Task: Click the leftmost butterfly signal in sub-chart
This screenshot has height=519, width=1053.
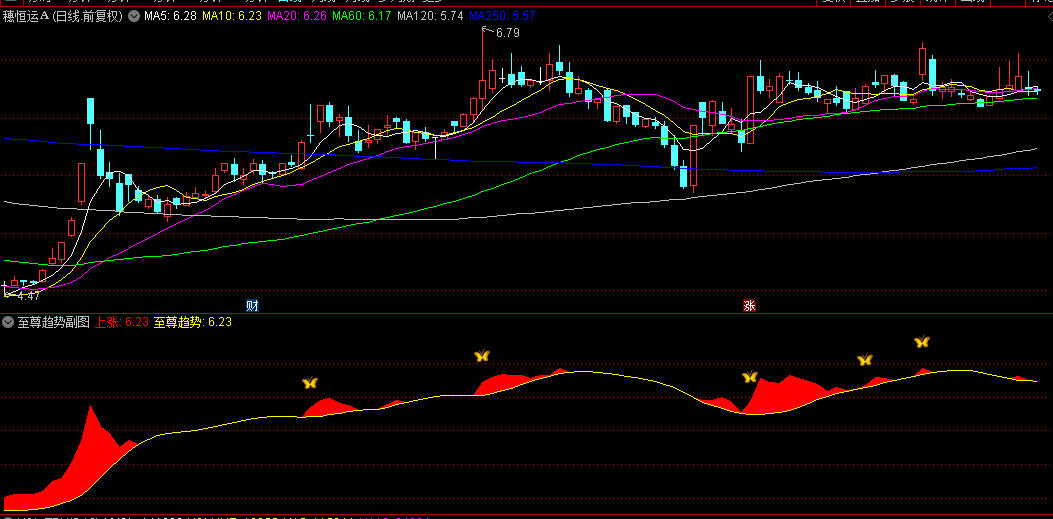Action: [310, 383]
